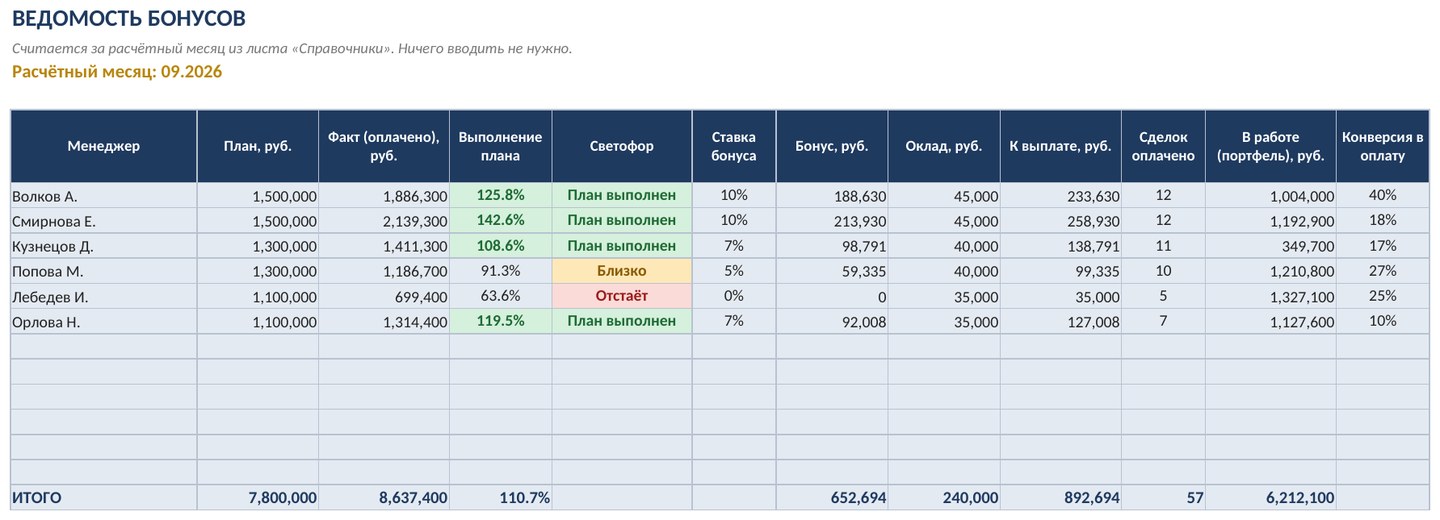
Task: Select the Менеджер column header
Action: (104, 146)
